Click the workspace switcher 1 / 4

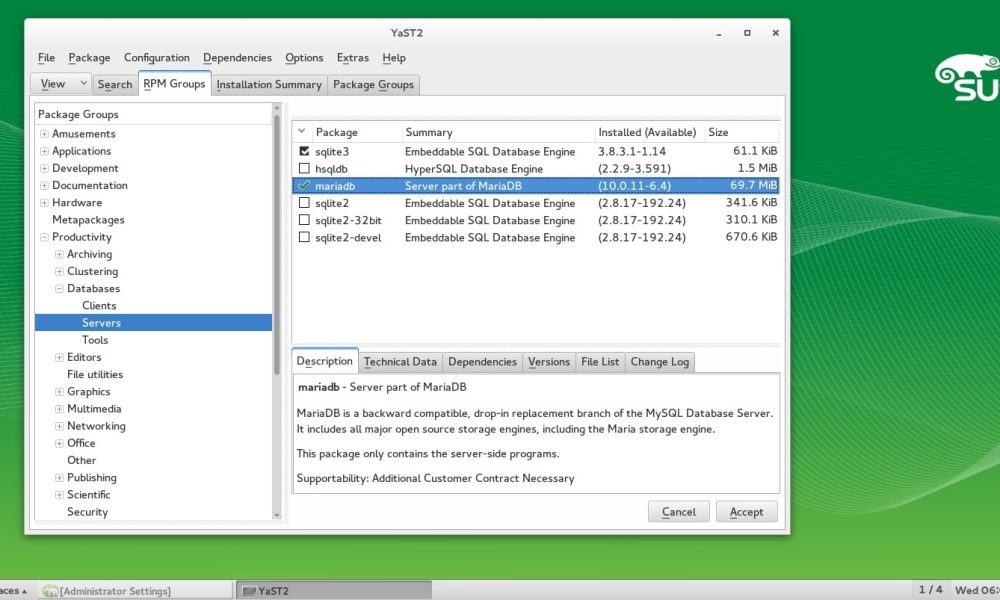point(930,590)
